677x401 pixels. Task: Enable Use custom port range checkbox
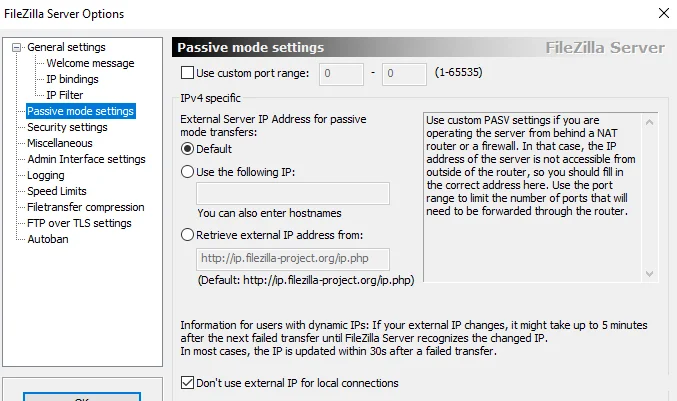click(188, 73)
